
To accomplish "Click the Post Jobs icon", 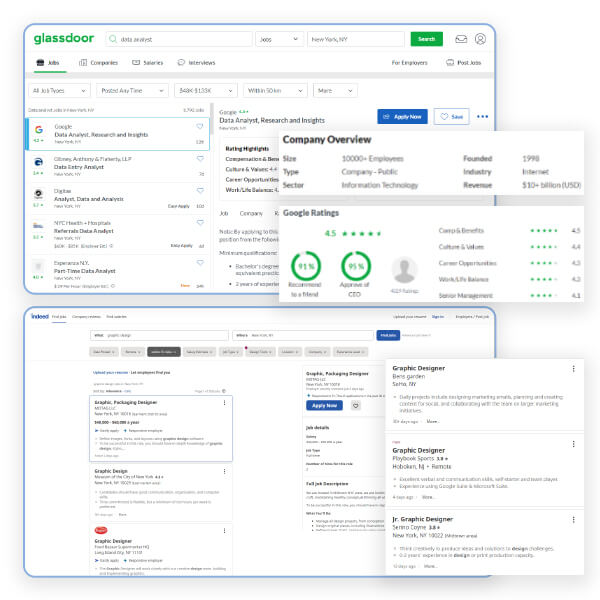I will (x=450, y=62).
